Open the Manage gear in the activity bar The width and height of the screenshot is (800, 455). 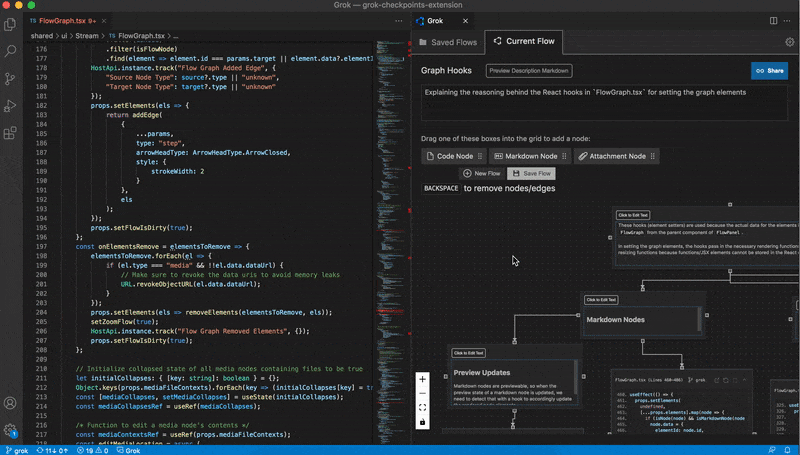pyautogui.click(x=10, y=430)
